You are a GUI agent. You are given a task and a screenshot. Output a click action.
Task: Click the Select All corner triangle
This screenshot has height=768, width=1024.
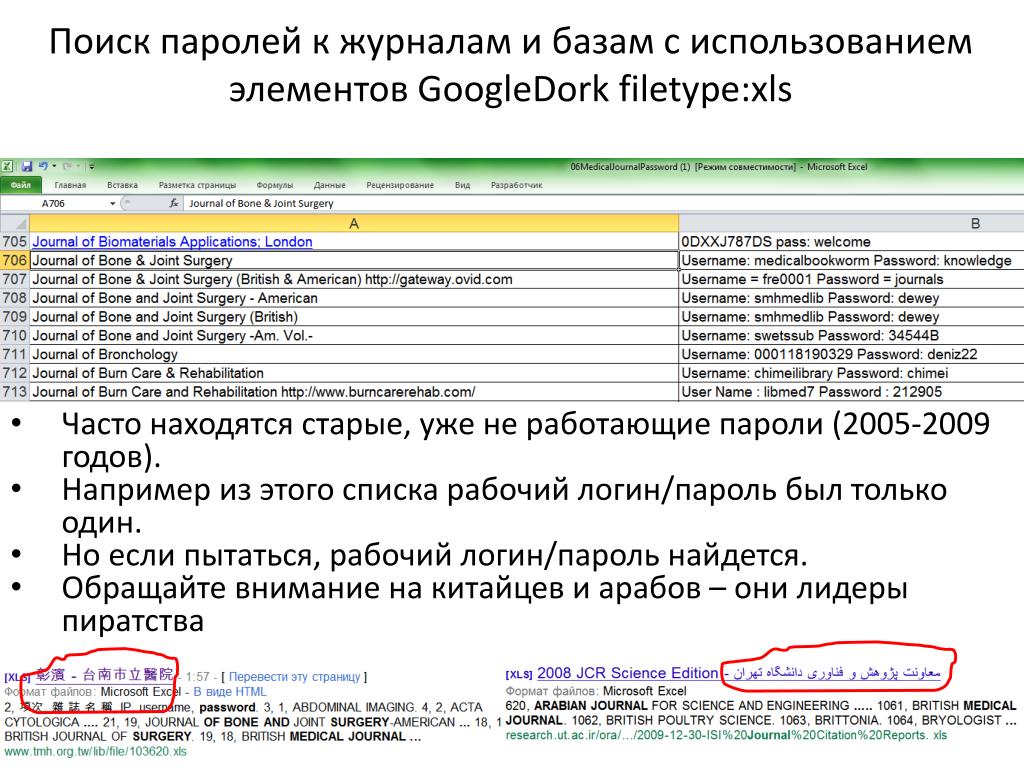pos(14,223)
